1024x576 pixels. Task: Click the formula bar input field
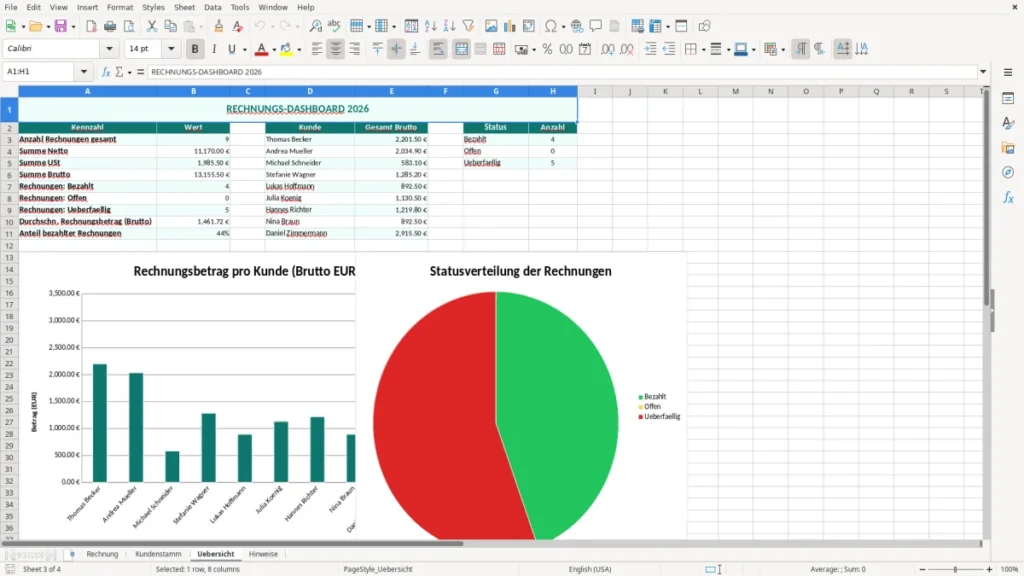[562, 72]
